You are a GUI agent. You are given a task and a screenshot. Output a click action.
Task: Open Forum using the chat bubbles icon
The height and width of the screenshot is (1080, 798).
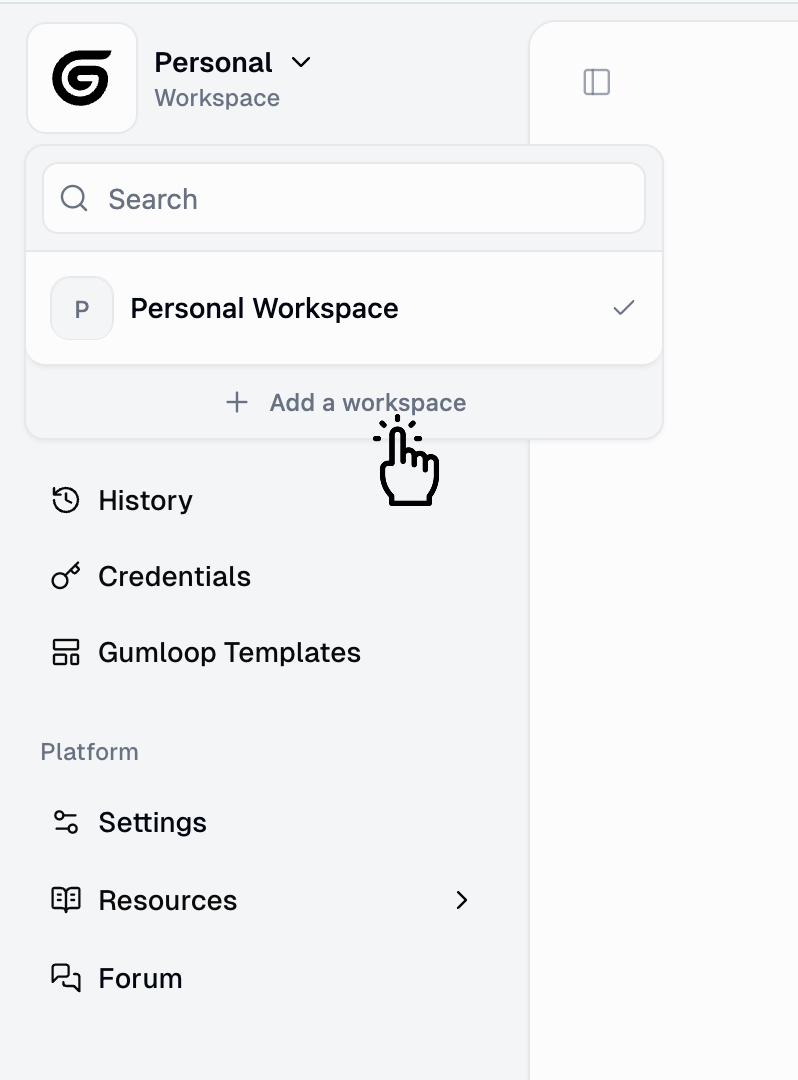click(65, 978)
